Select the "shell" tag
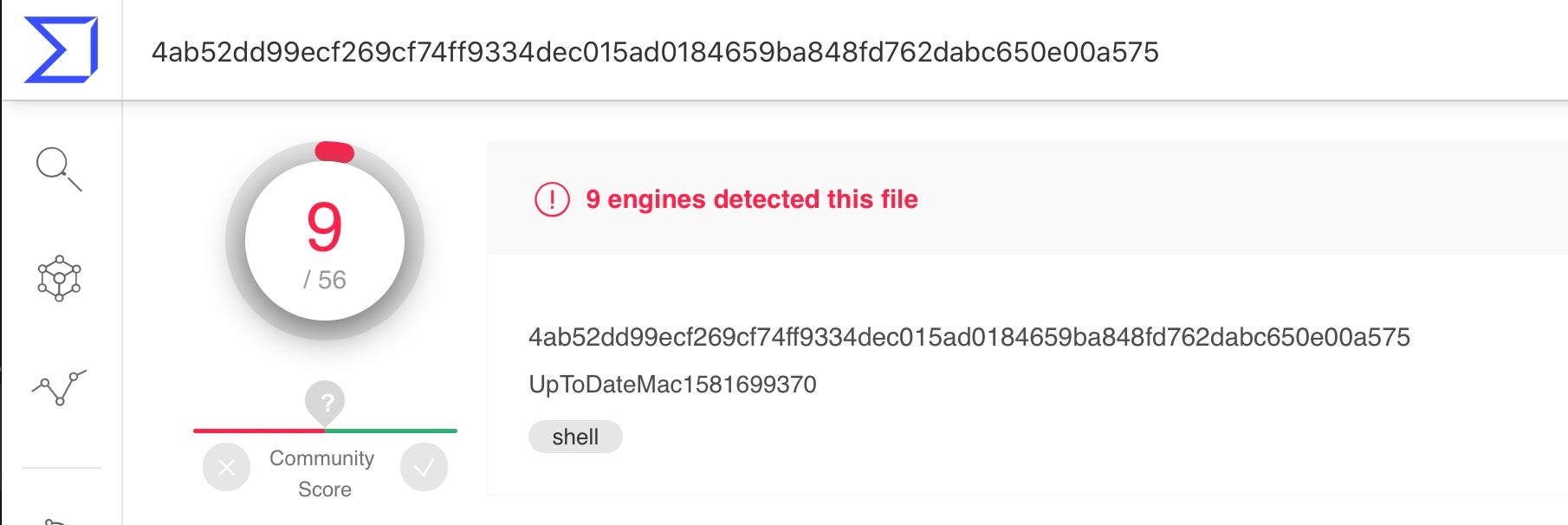This screenshot has width=1568, height=525. tap(575, 437)
